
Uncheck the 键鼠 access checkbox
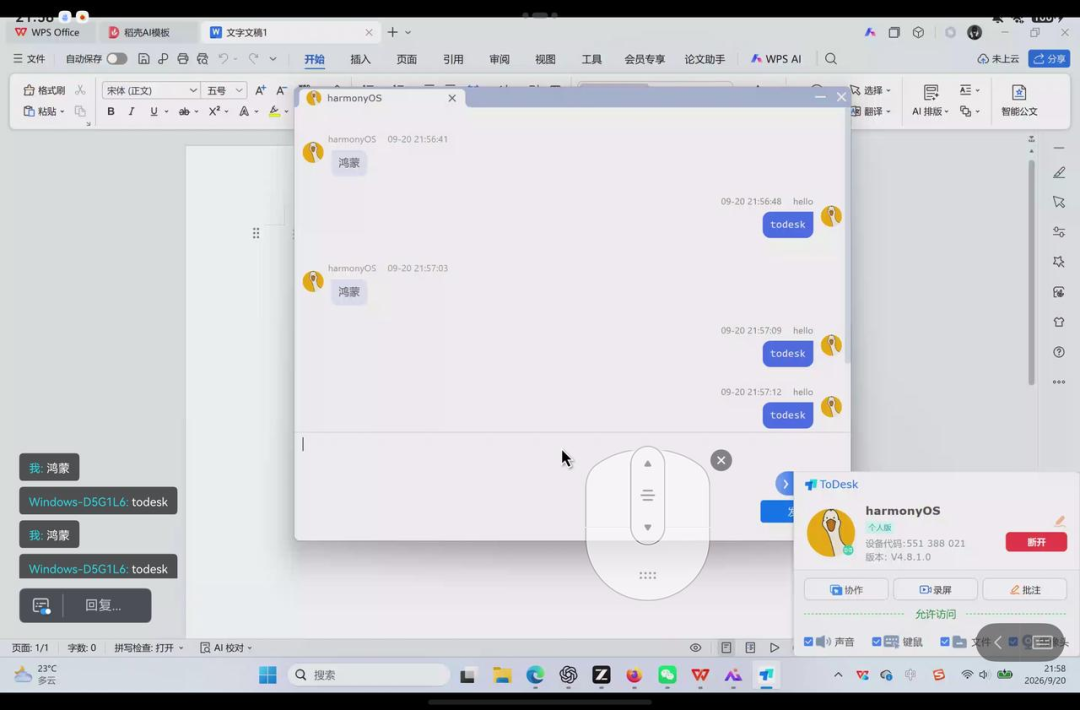point(876,642)
